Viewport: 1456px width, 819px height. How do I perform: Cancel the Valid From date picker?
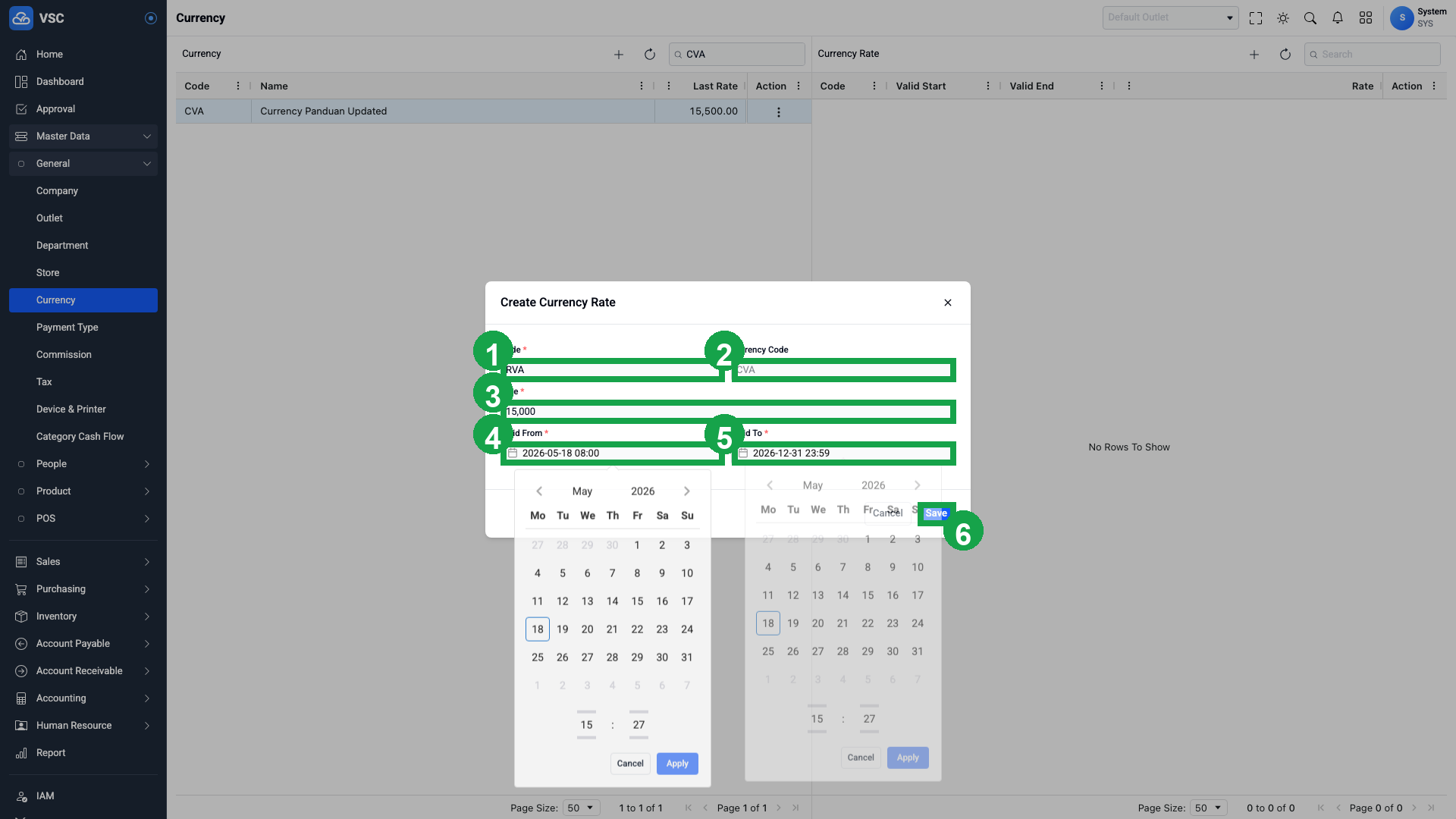pyautogui.click(x=630, y=764)
